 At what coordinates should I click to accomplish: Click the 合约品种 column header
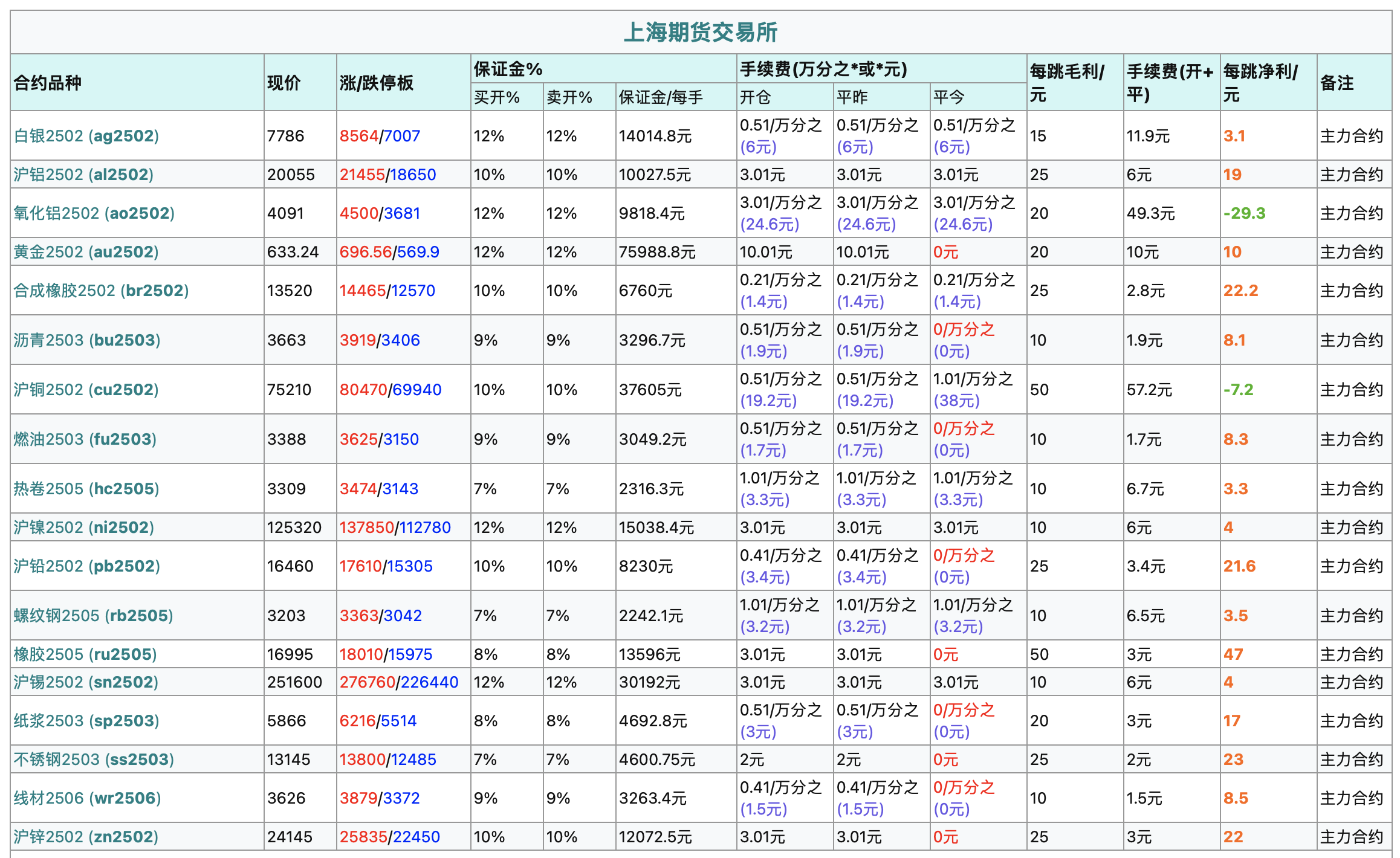[x=47, y=83]
